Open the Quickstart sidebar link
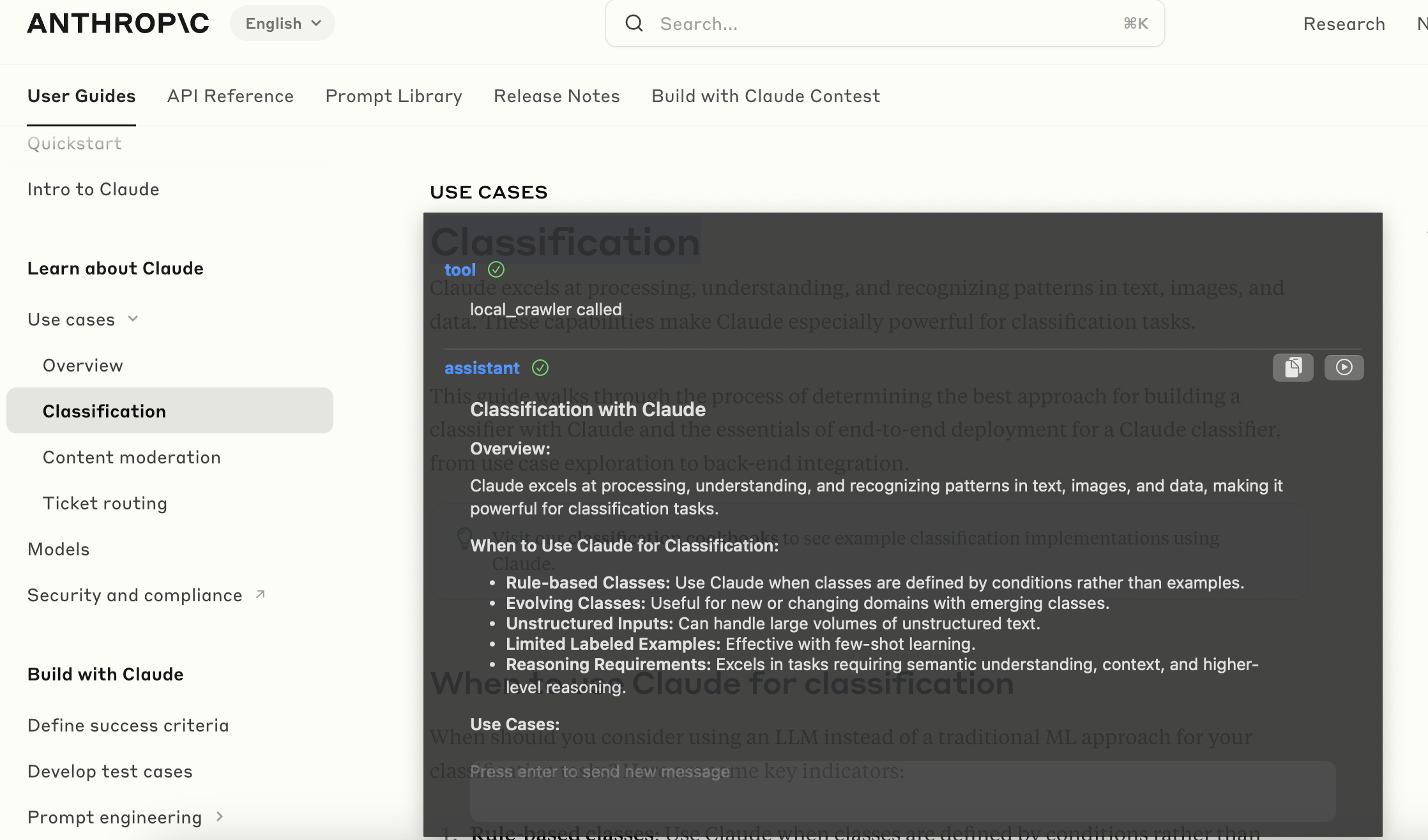The image size is (1428, 840). tap(74, 143)
